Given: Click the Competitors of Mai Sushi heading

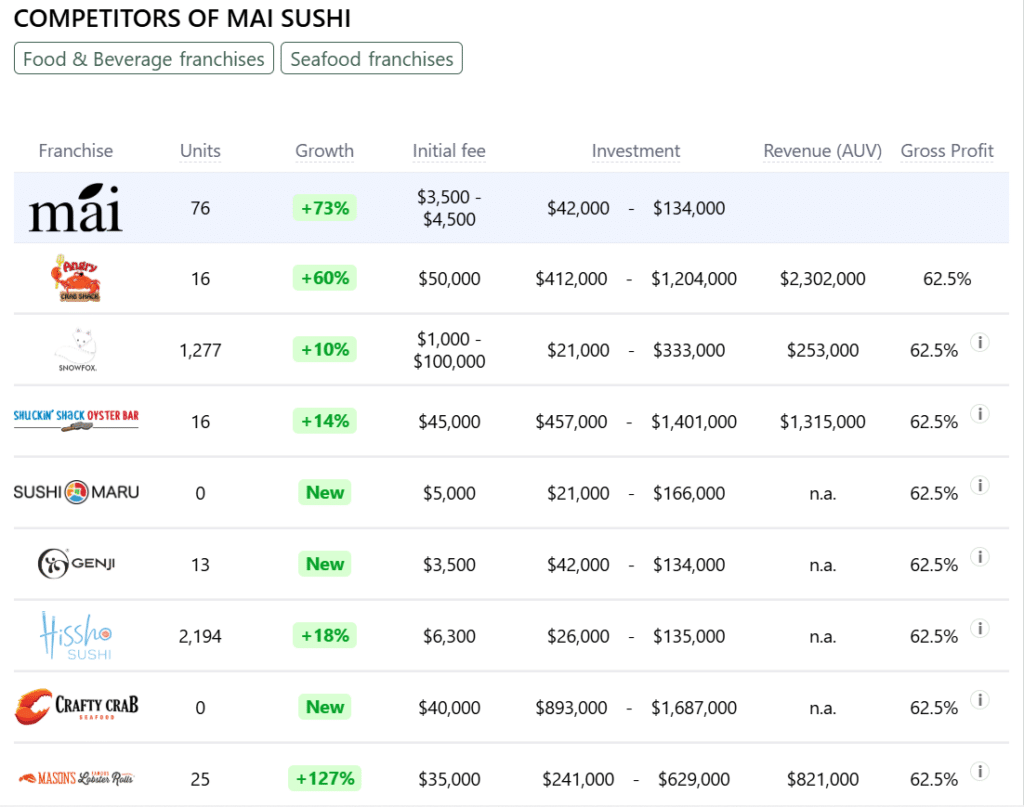Looking at the screenshot, I should [182, 18].
